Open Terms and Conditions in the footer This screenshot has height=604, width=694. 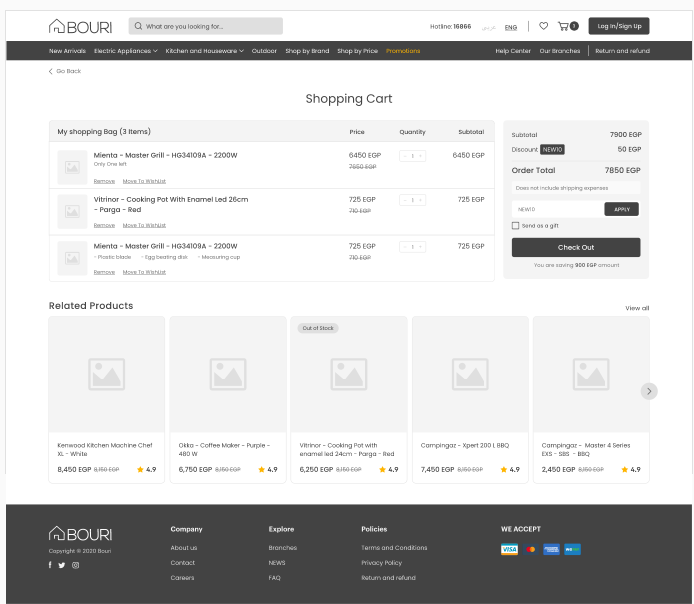tap(394, 548)
